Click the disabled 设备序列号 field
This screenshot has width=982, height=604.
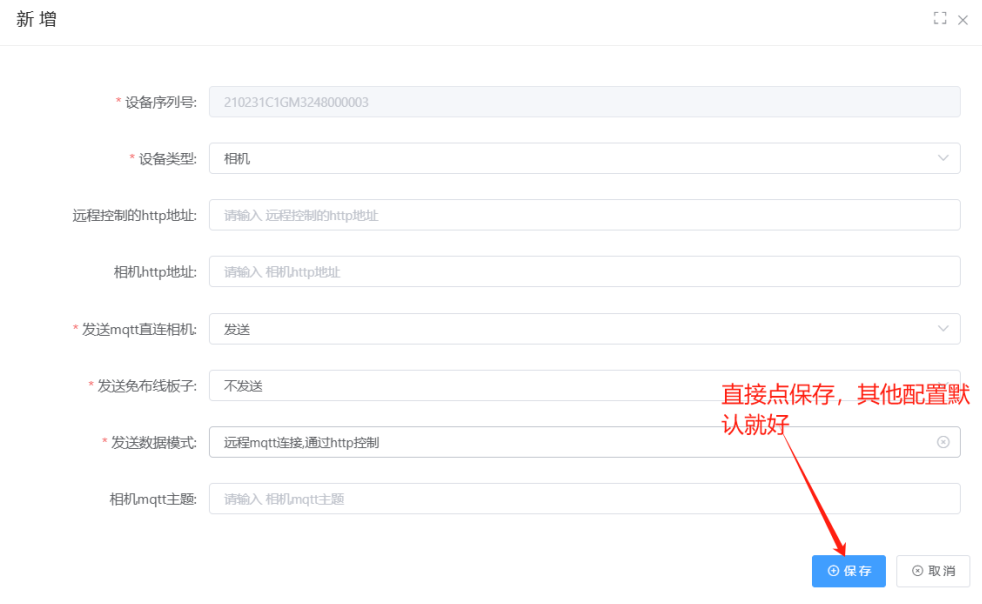(x=584, y=102)
